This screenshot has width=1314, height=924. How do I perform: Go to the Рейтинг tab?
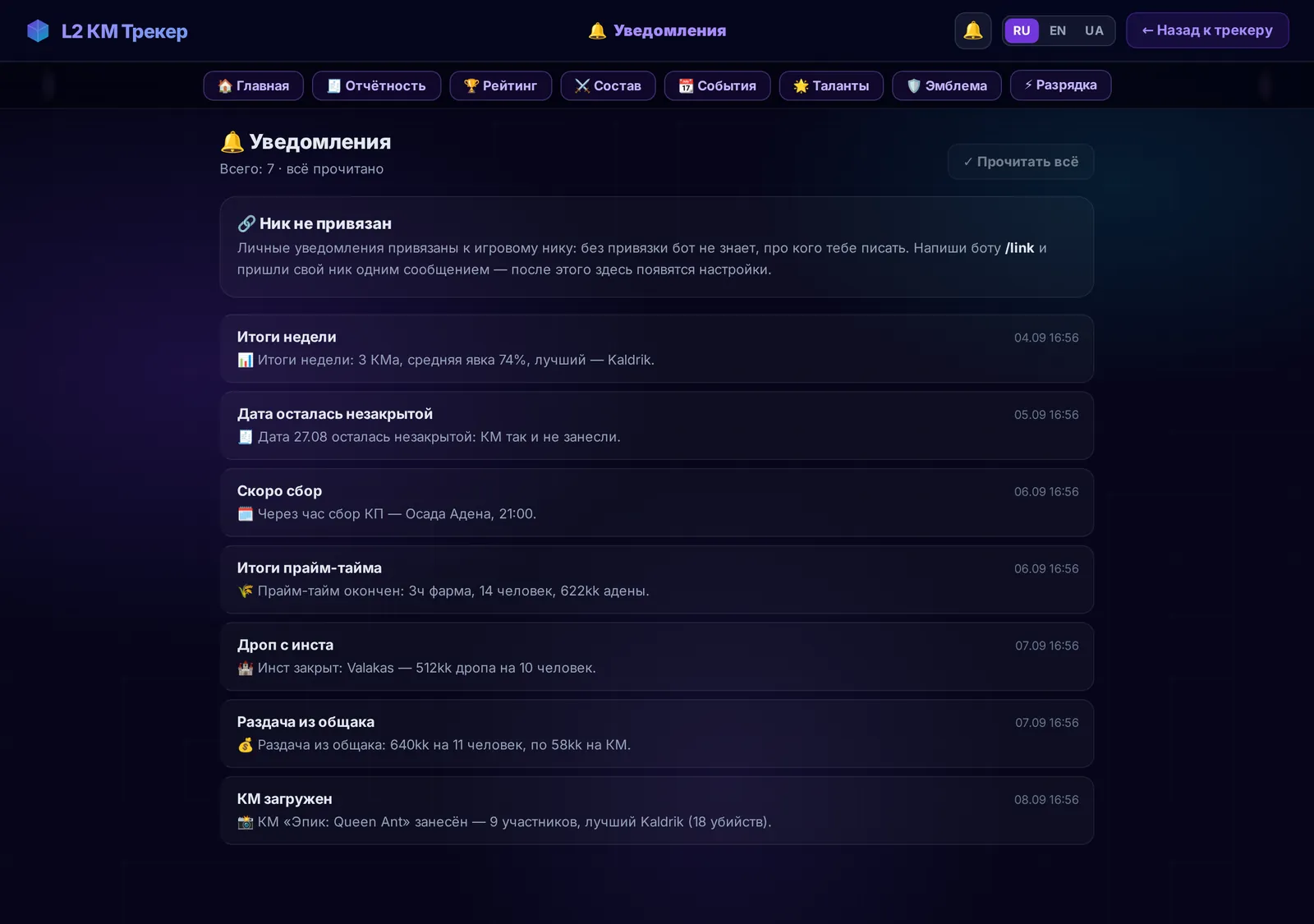point(501,85)
